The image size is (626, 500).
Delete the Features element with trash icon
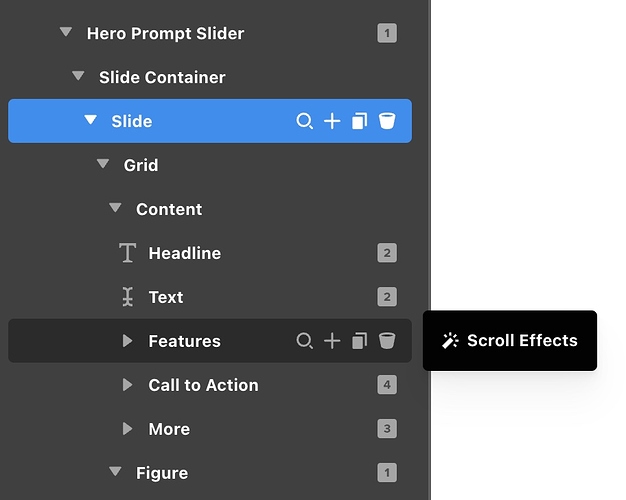click(x=387, y=341)
